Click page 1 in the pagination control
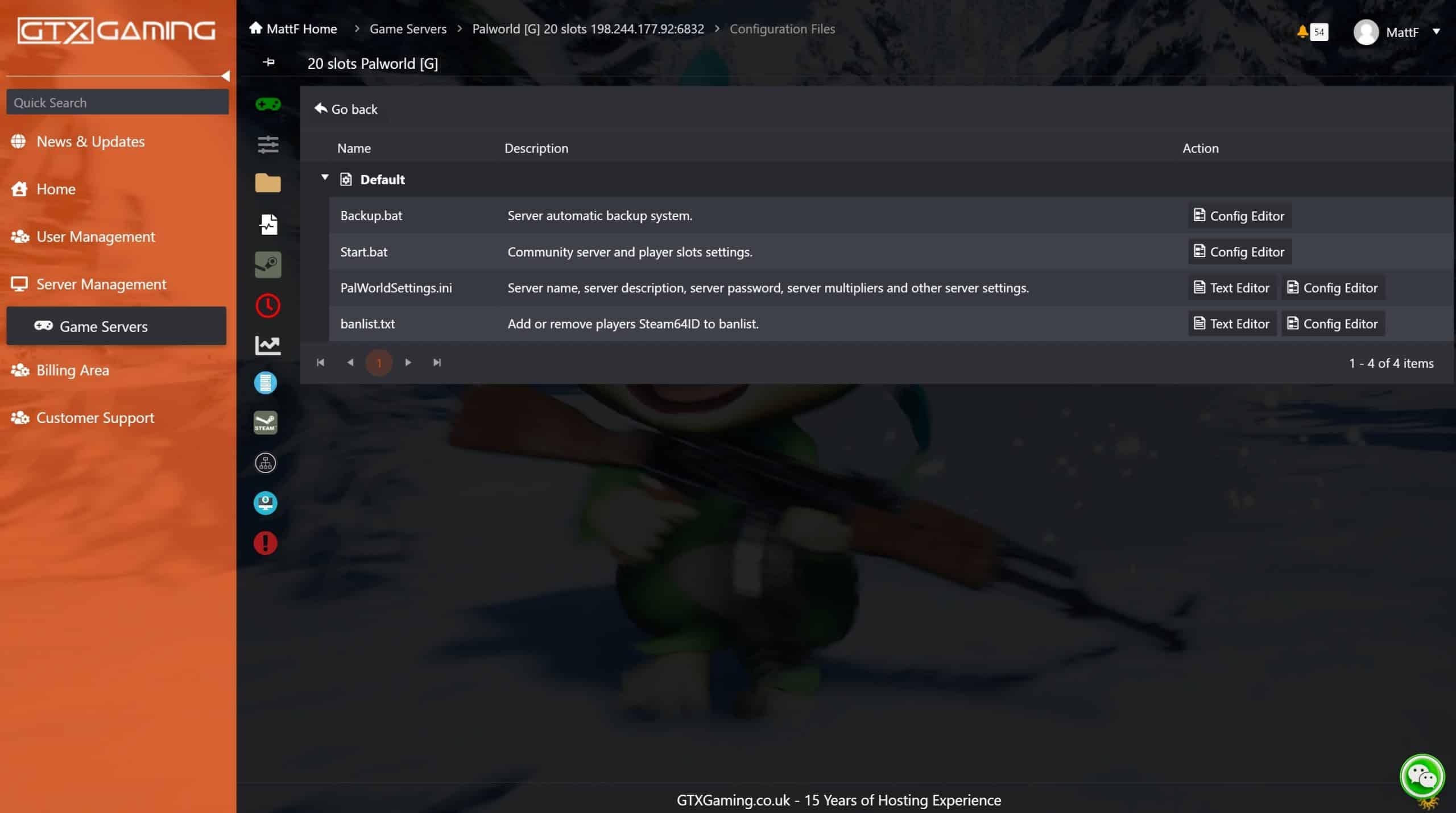The height and width of the screenshot is (813, 1456). [x=379, y=362]
